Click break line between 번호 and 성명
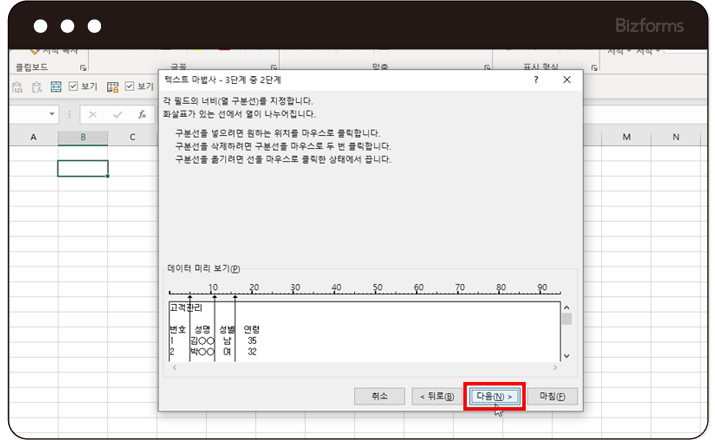715x440 pixels. (190, 328)
